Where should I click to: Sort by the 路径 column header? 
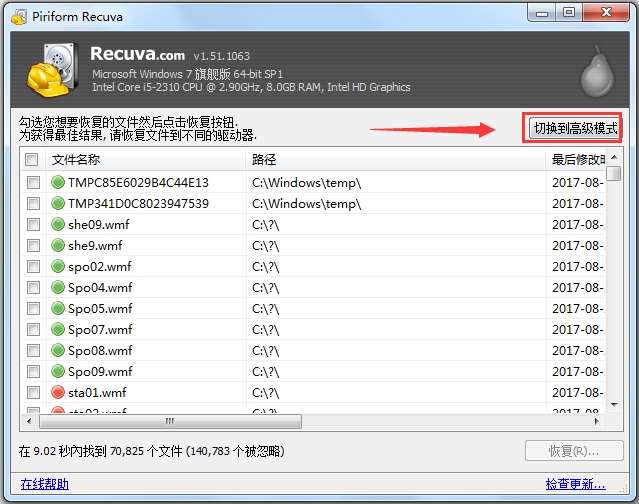pos(395,159)
